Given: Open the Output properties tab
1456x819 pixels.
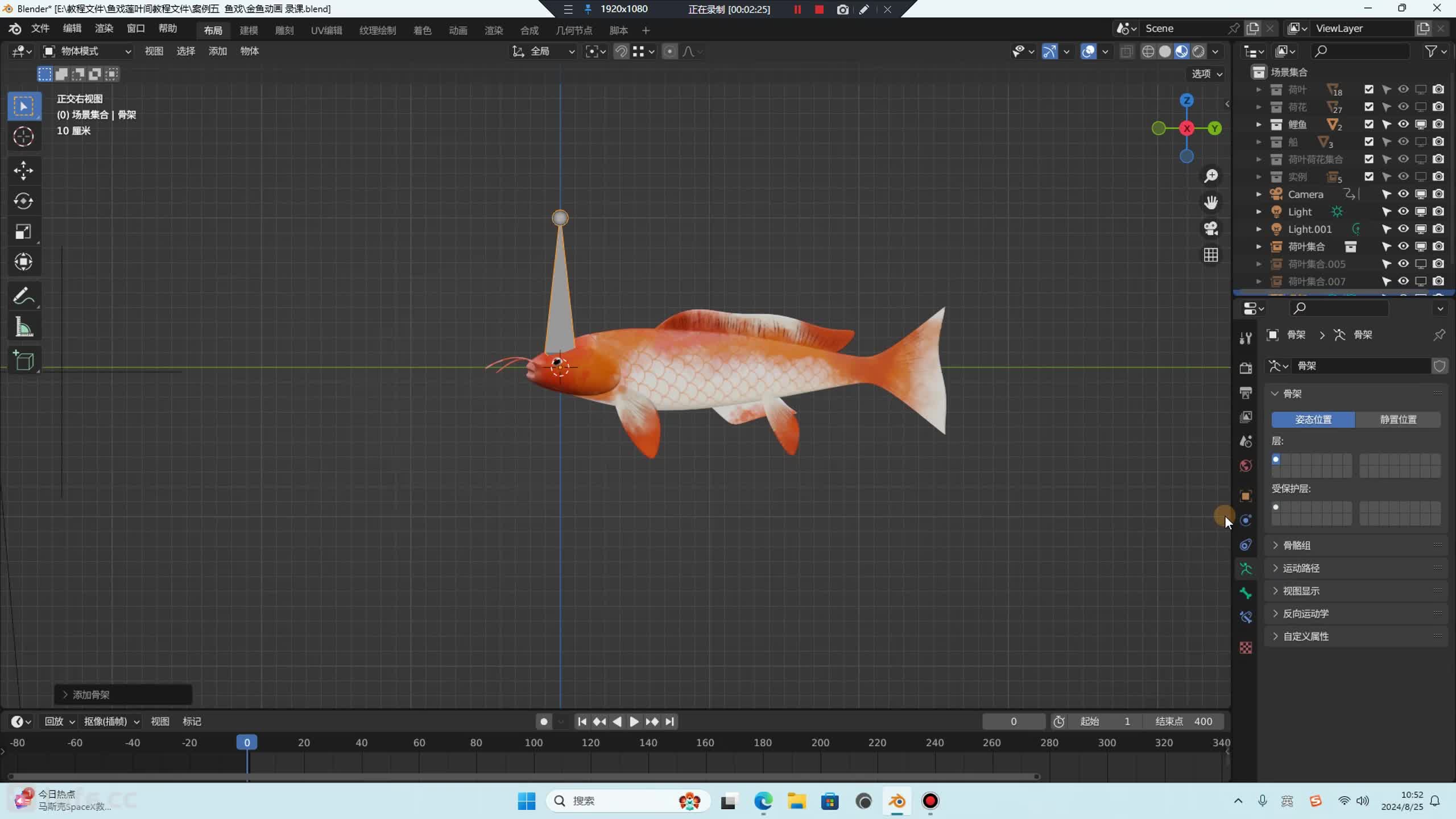Looking at the screenshot, I should (x=1246, y=392).
